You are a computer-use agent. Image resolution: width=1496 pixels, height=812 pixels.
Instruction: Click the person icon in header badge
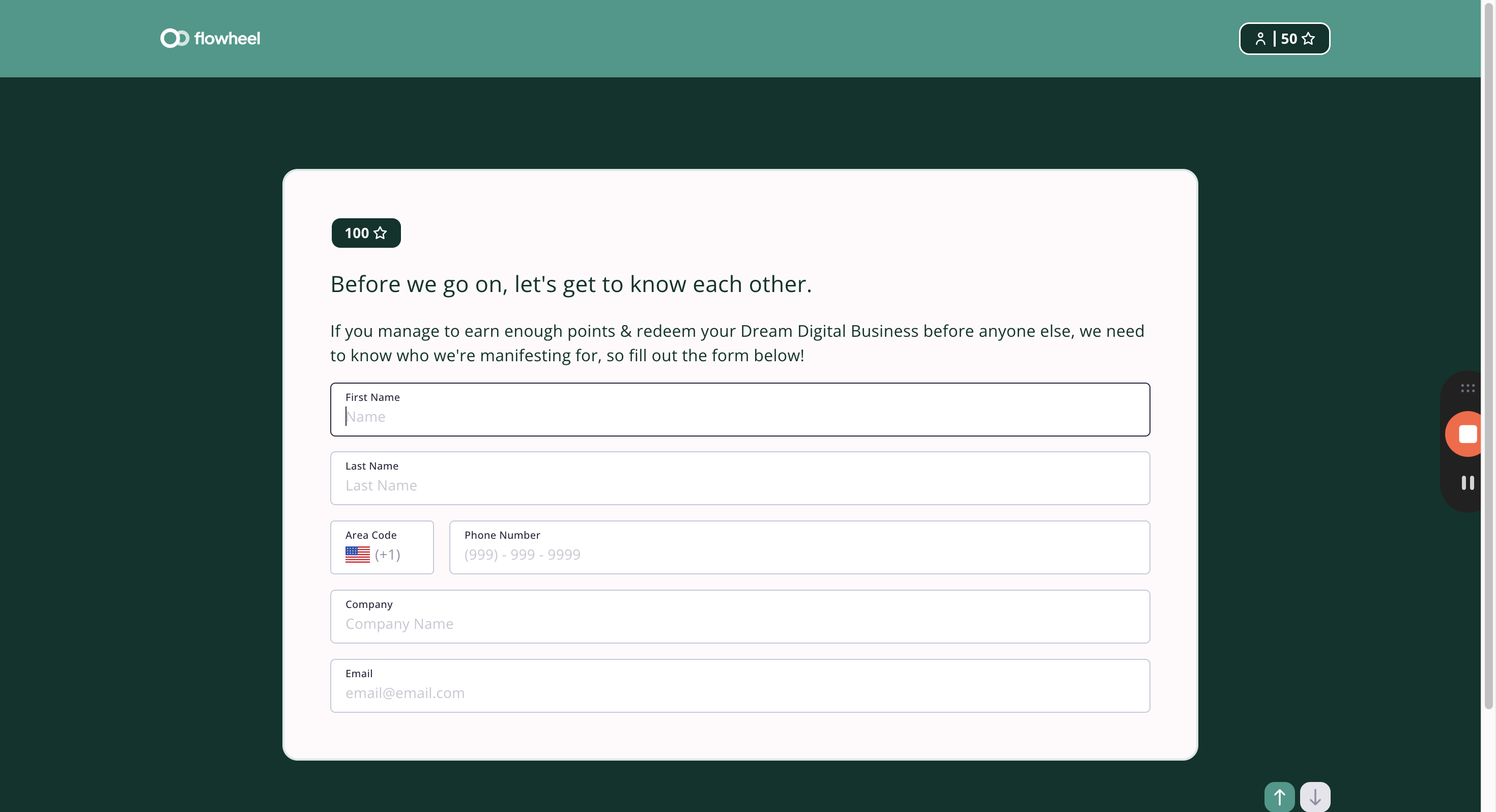tap(1260, 38)
